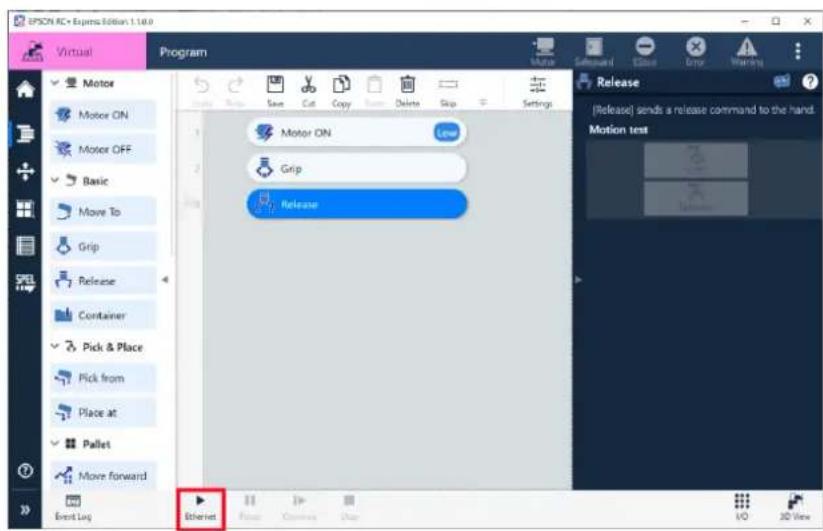Expand the sidebar with double-chevron
Viewport: 823px width, 531px height.
pos(25,509)
